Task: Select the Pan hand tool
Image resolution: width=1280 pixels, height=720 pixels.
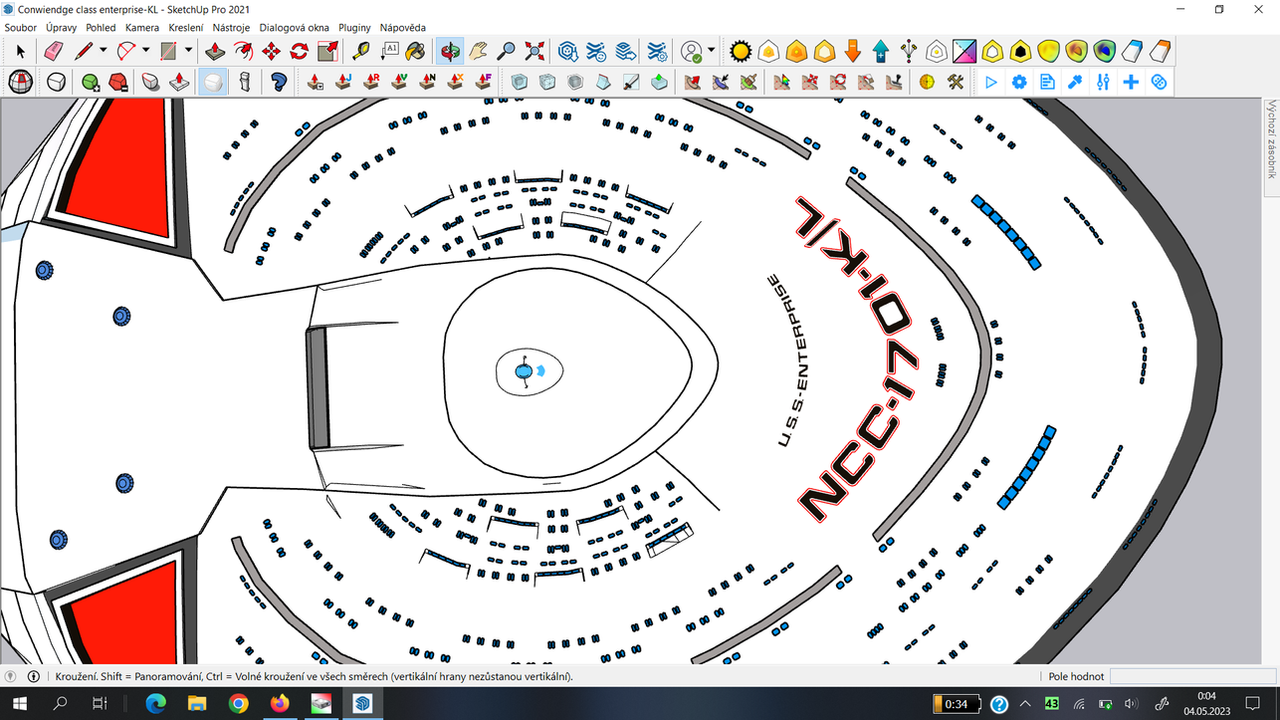Action: [479, 51]
